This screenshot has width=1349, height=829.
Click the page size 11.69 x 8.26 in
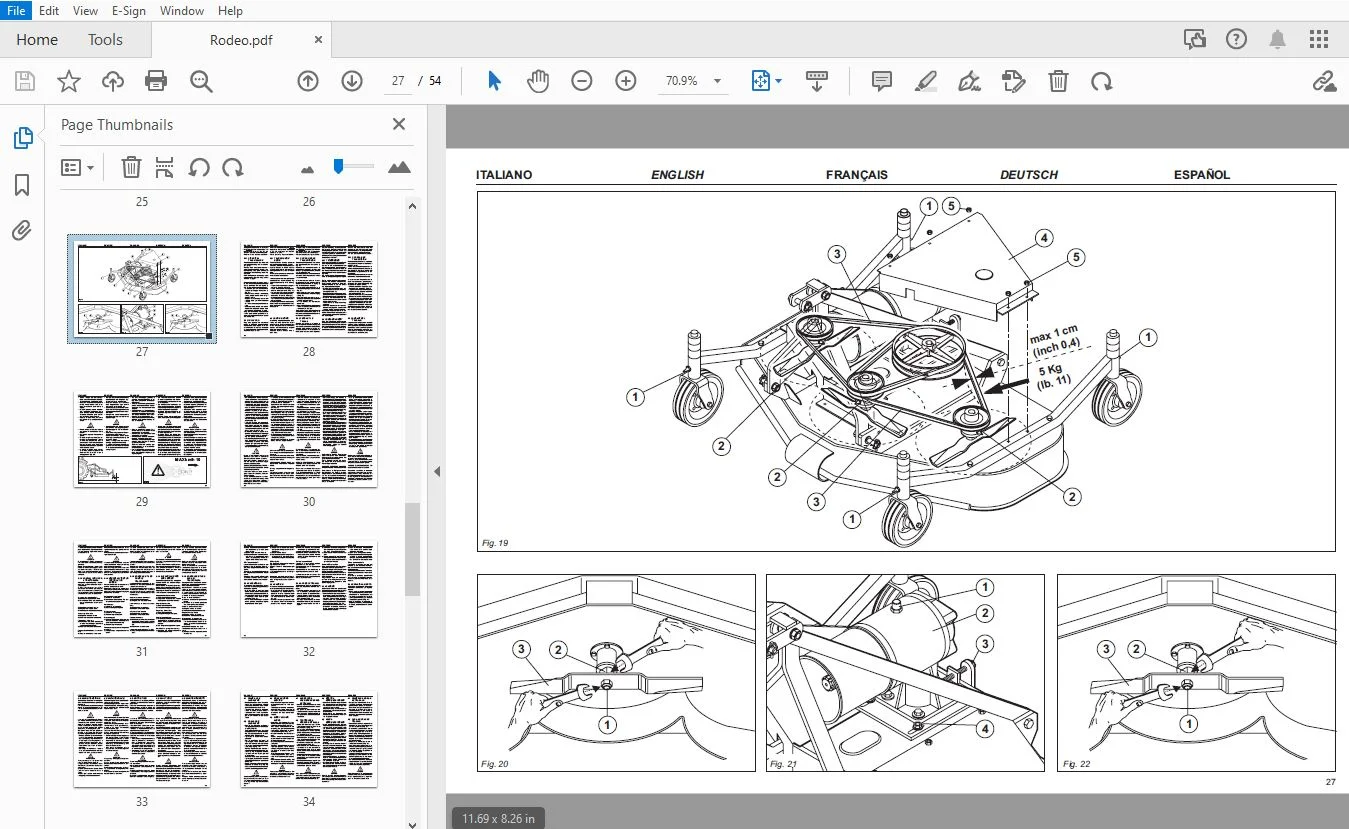coord(498,818)
